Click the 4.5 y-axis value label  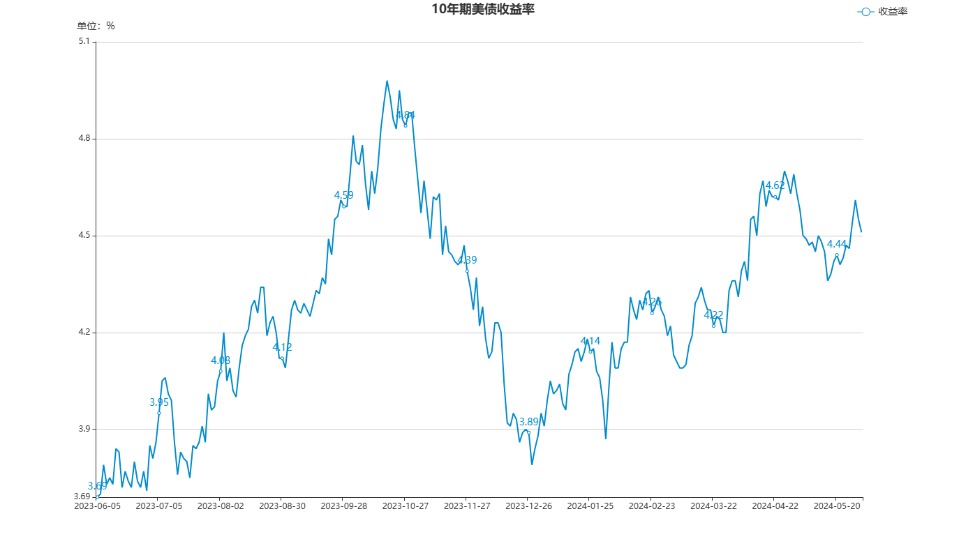(x=83, y=236)
